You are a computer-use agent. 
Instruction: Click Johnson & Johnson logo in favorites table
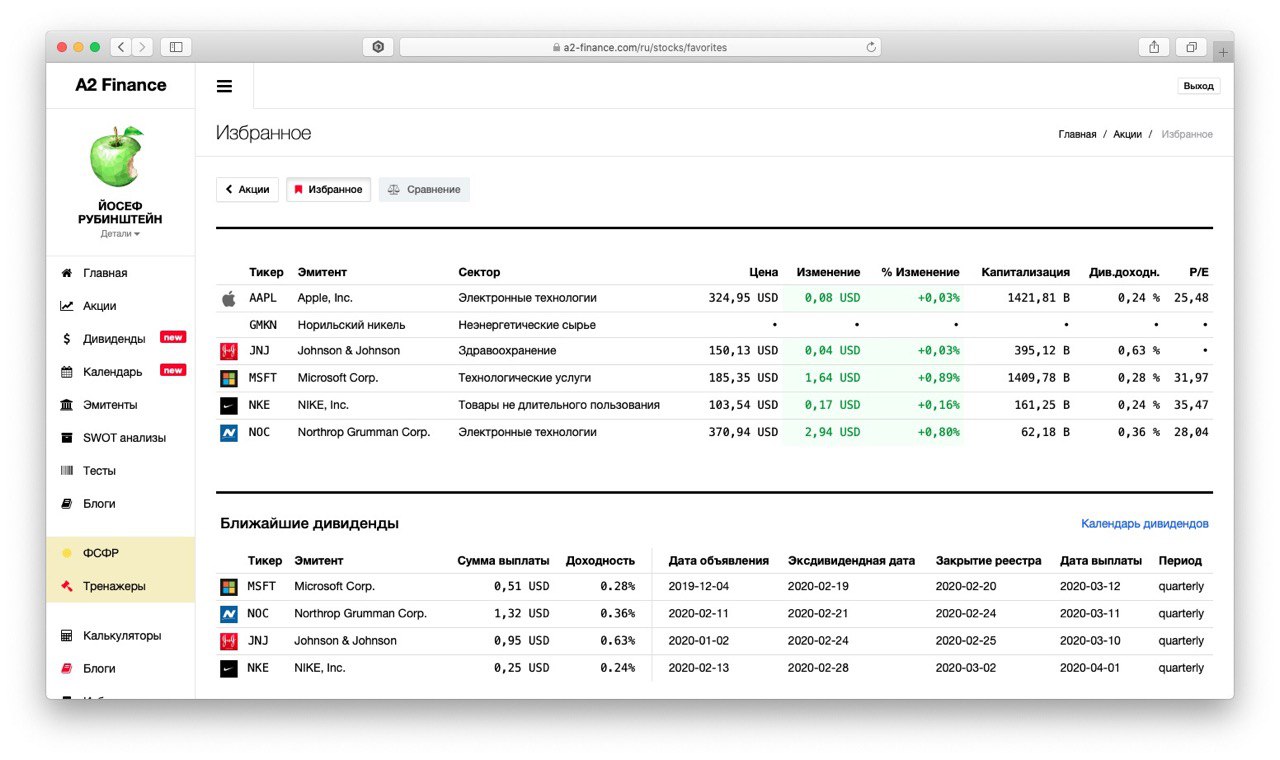[228, 351]
